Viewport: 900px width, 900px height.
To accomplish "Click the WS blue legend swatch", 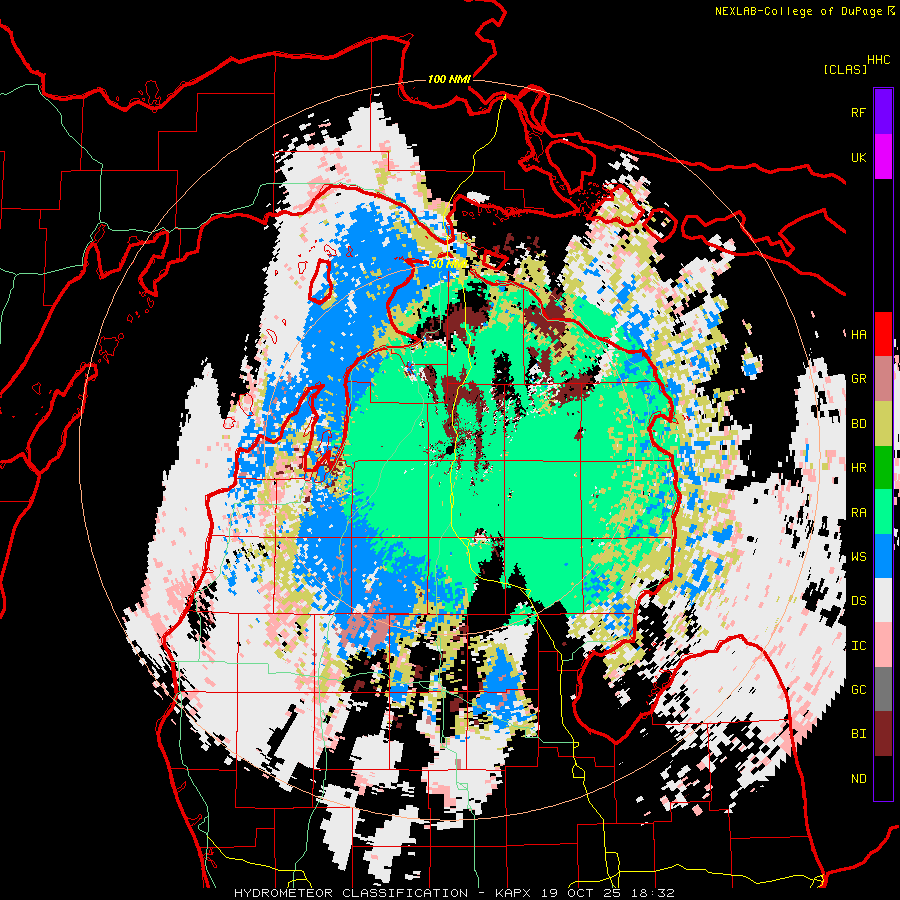I will coord(883,557).
